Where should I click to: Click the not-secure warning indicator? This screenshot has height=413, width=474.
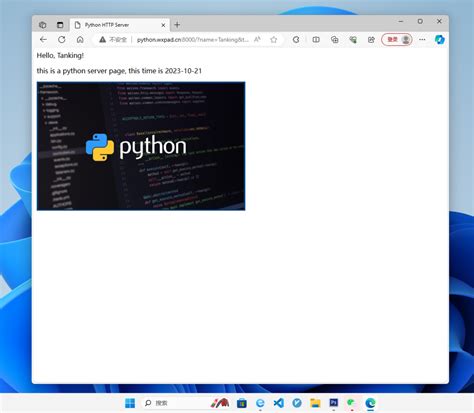(x=113, y=40)
